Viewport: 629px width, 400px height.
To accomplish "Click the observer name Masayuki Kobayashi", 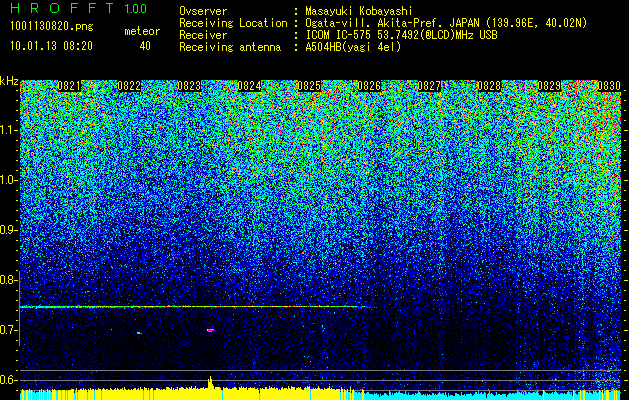I will 359,11.
